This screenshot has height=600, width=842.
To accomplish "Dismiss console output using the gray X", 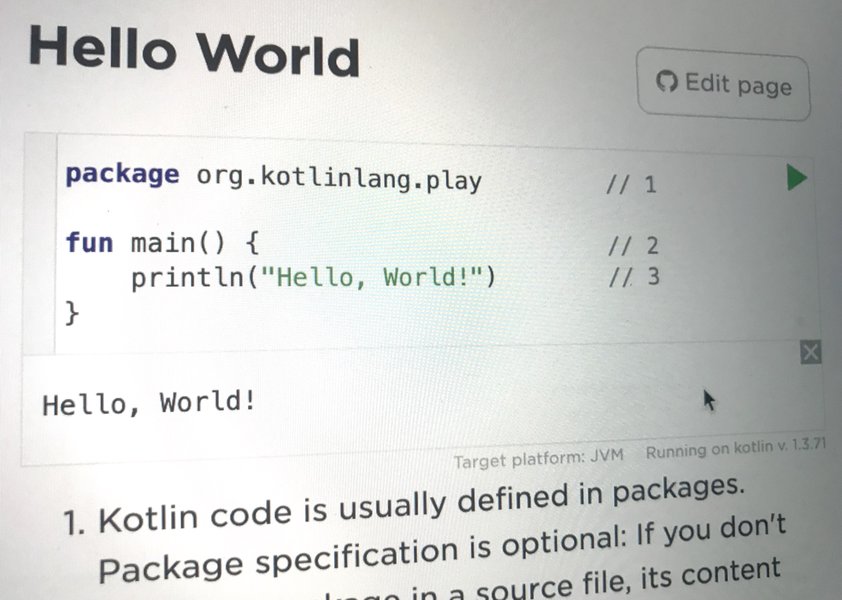I will coord(810,352).
